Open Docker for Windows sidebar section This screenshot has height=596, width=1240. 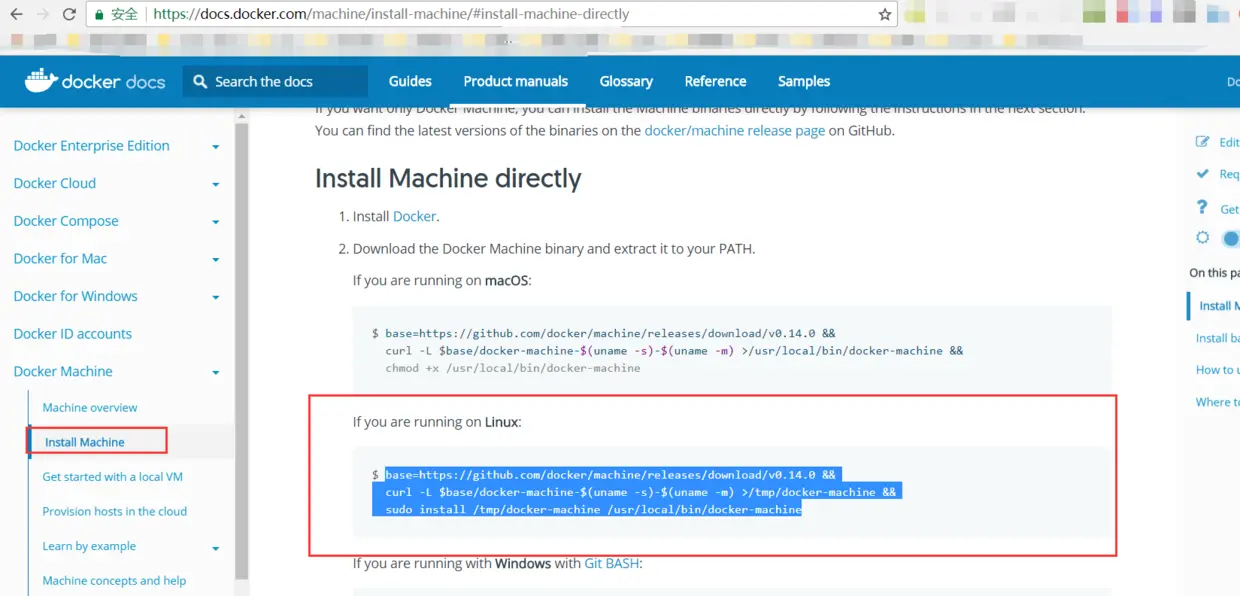point(75,296)
